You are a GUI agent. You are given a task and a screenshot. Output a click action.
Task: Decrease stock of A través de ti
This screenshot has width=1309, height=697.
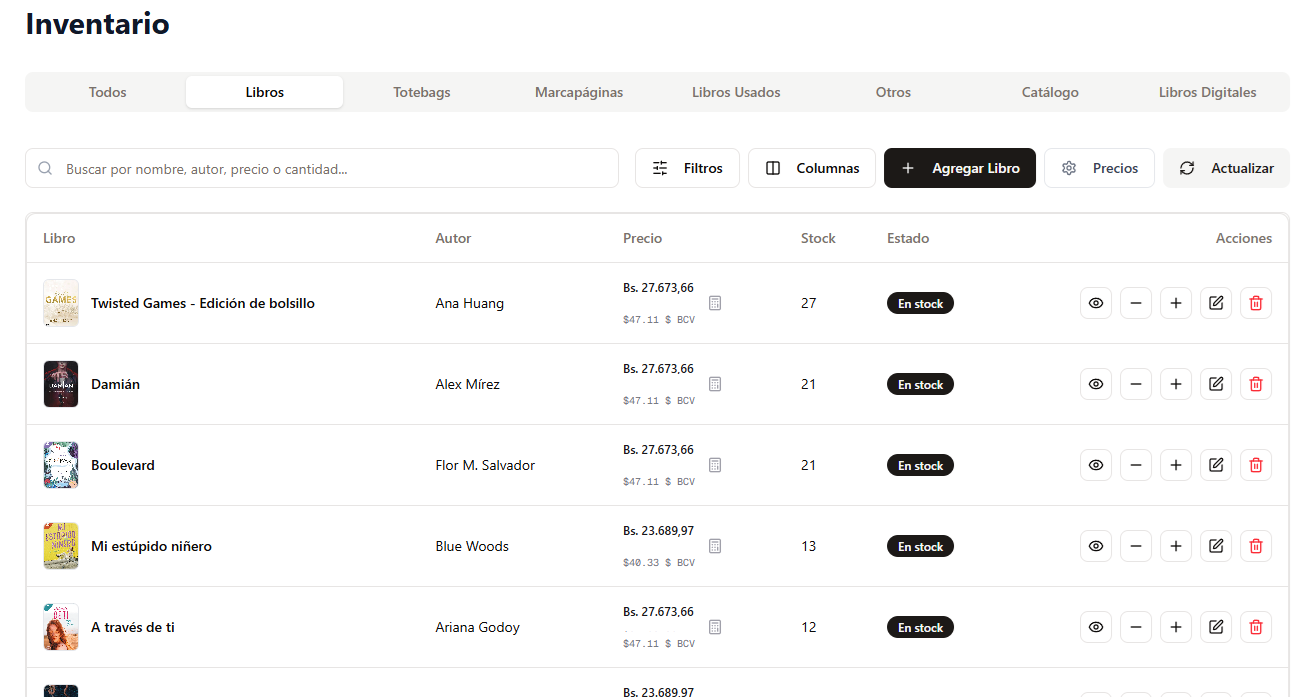tap(1136, 627)
